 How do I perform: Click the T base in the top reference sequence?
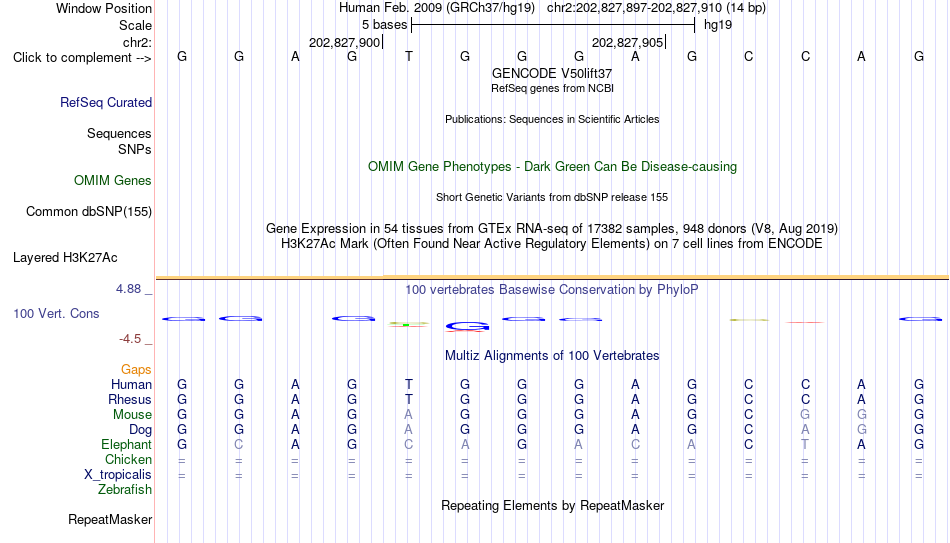409,56
